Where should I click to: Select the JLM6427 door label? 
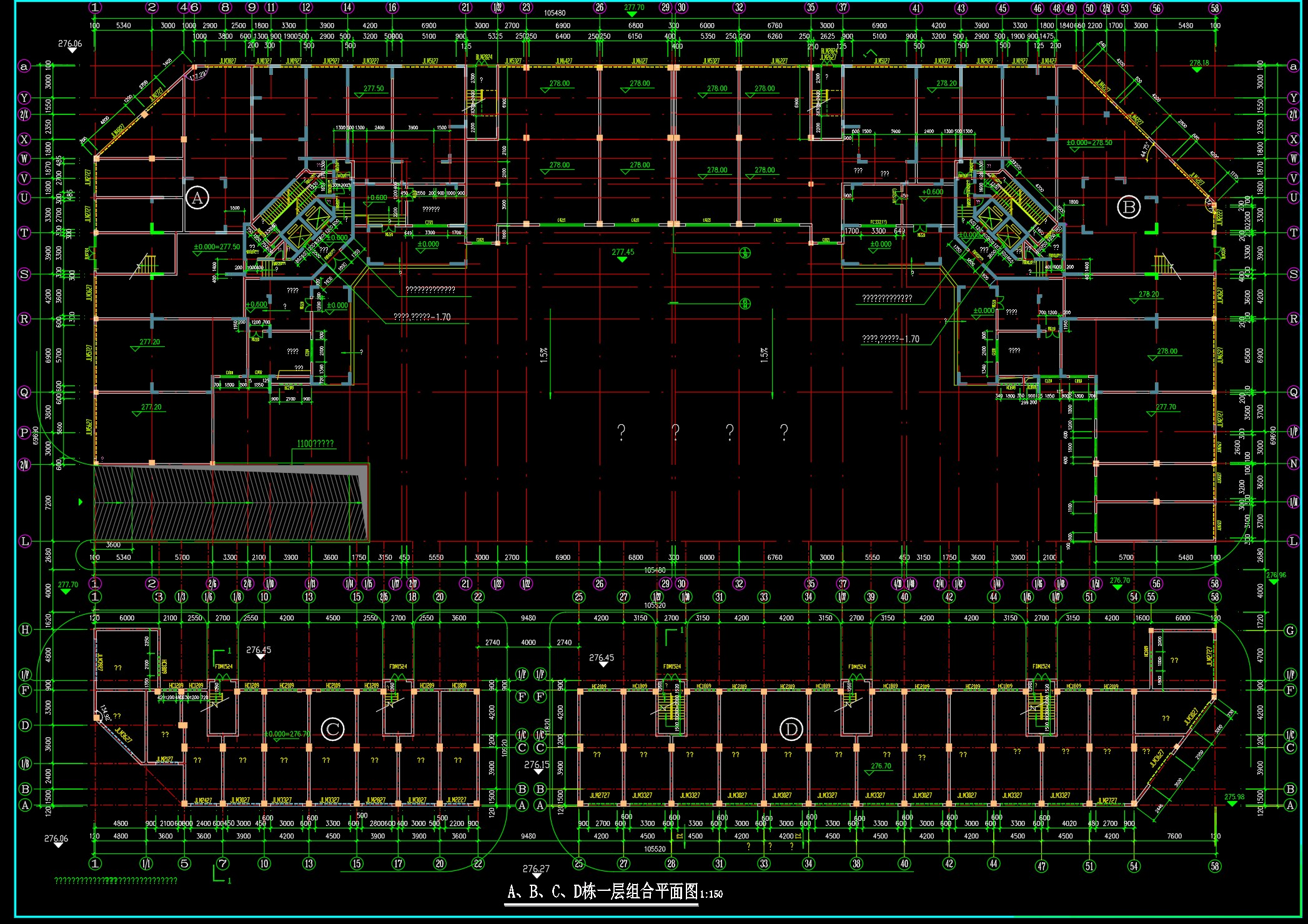(564, 61)
